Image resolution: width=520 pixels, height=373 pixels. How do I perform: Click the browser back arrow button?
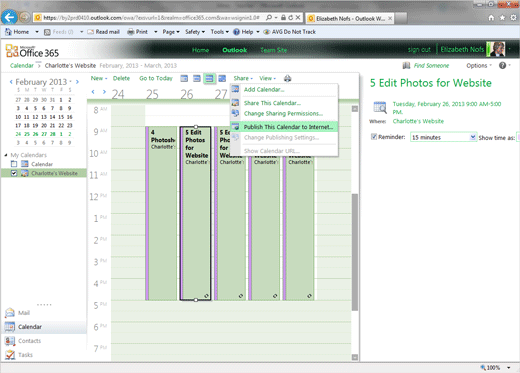coord(9,17)
